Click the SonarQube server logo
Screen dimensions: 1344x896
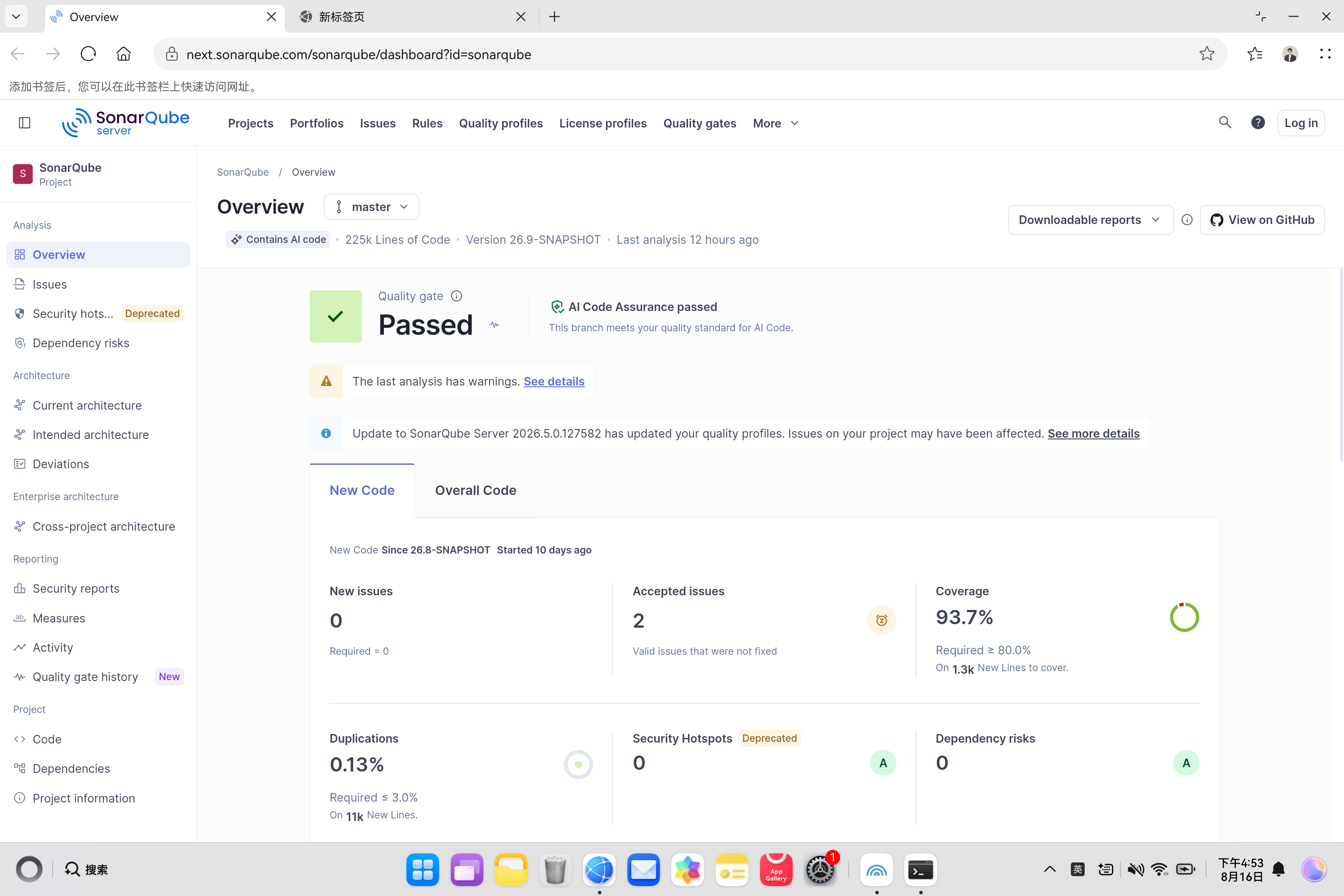point(126,123)
